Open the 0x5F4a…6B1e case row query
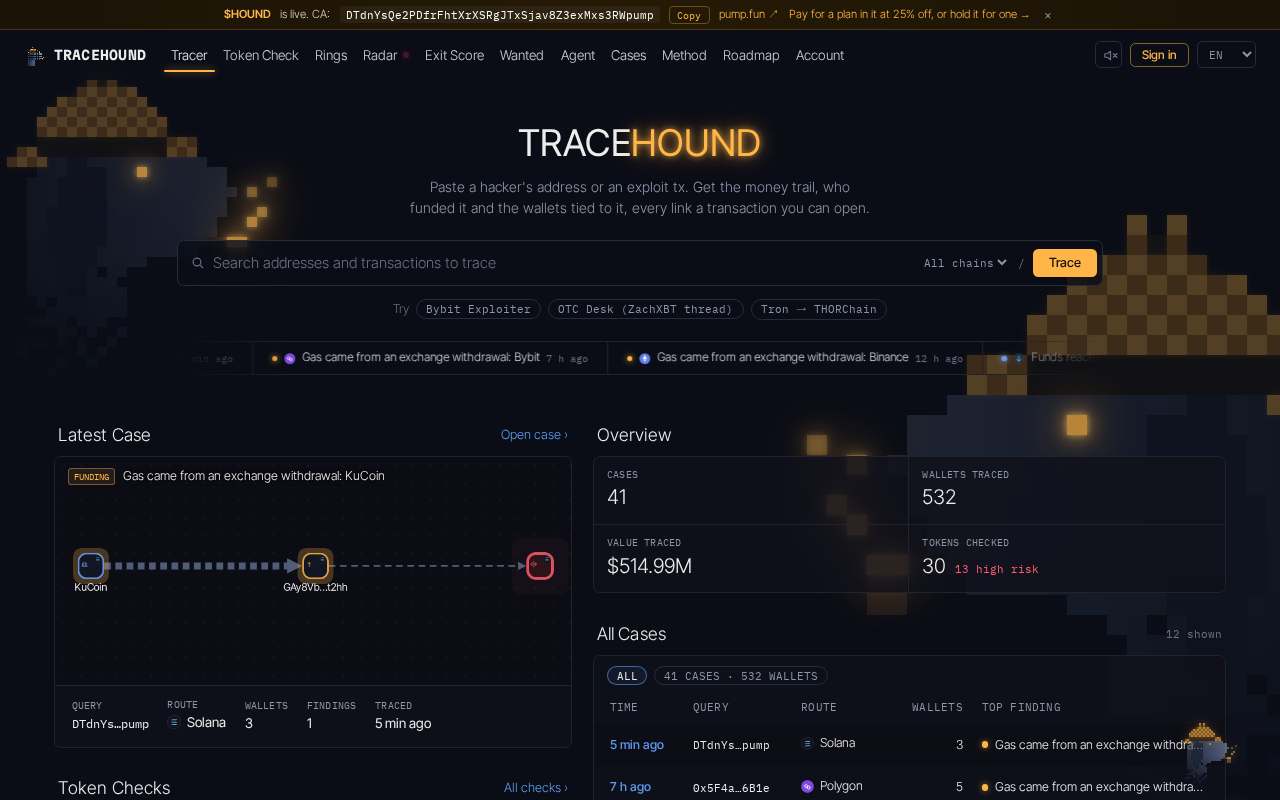Image resolution: width=1280 pixels, height=800 pixels. click(731, 788)
